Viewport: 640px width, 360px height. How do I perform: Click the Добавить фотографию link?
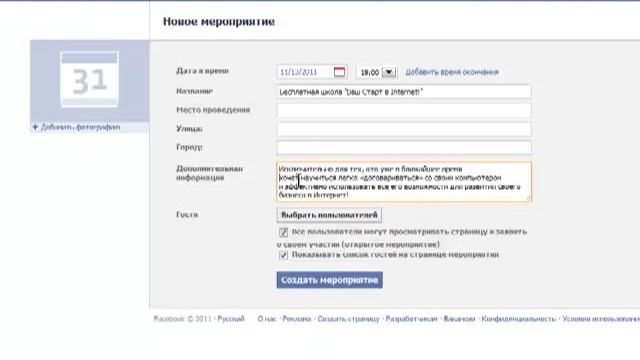pos(80,127)
